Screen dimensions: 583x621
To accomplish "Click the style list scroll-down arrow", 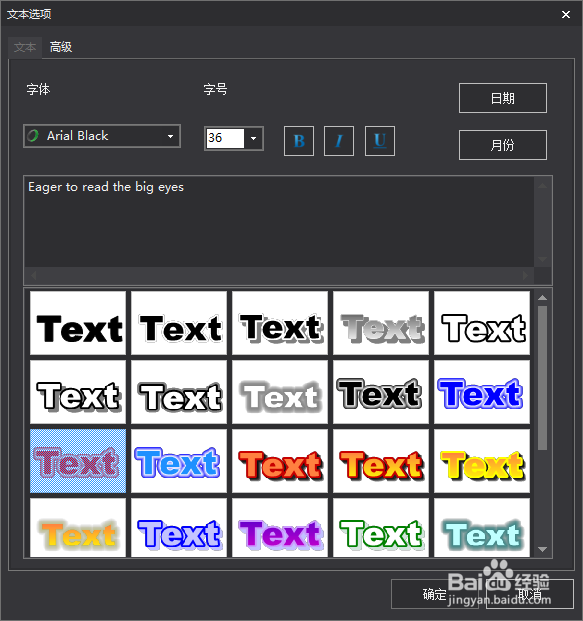I will pyautogui.click(x=543, y=549).
